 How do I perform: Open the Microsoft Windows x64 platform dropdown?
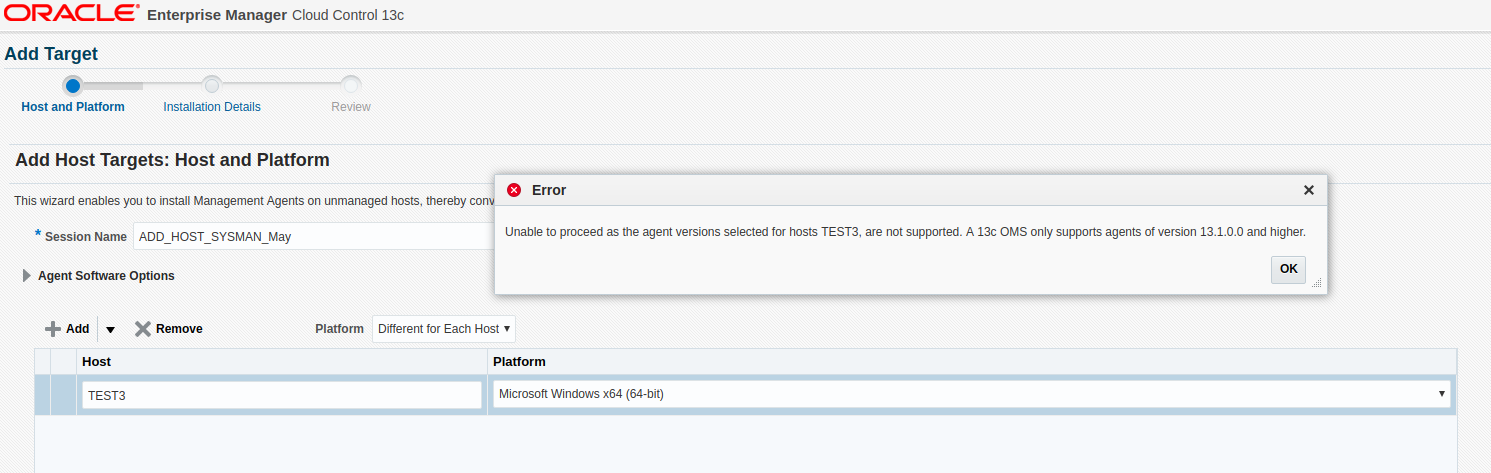(970, 394)
